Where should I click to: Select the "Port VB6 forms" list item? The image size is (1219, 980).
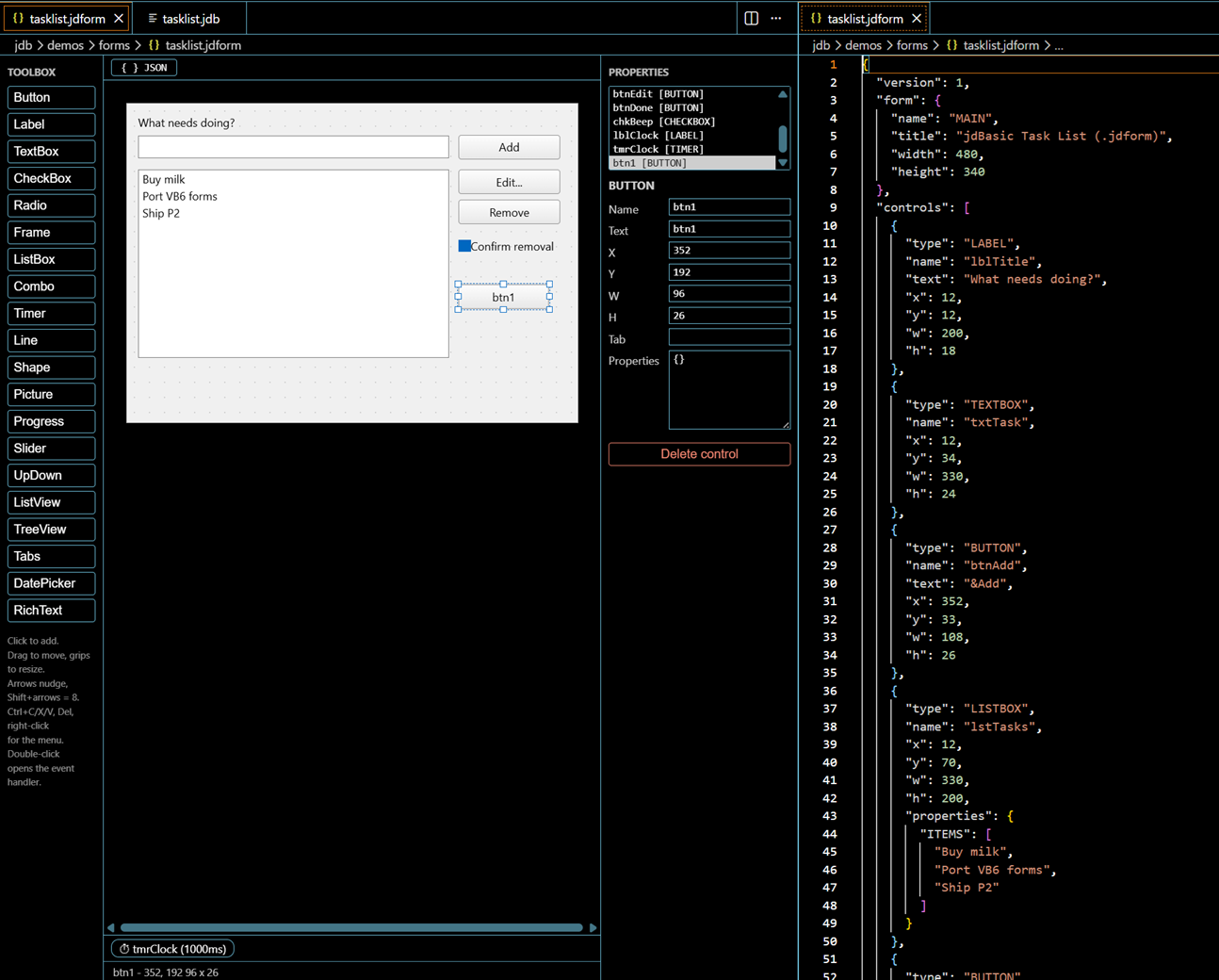tap(180, 196)
